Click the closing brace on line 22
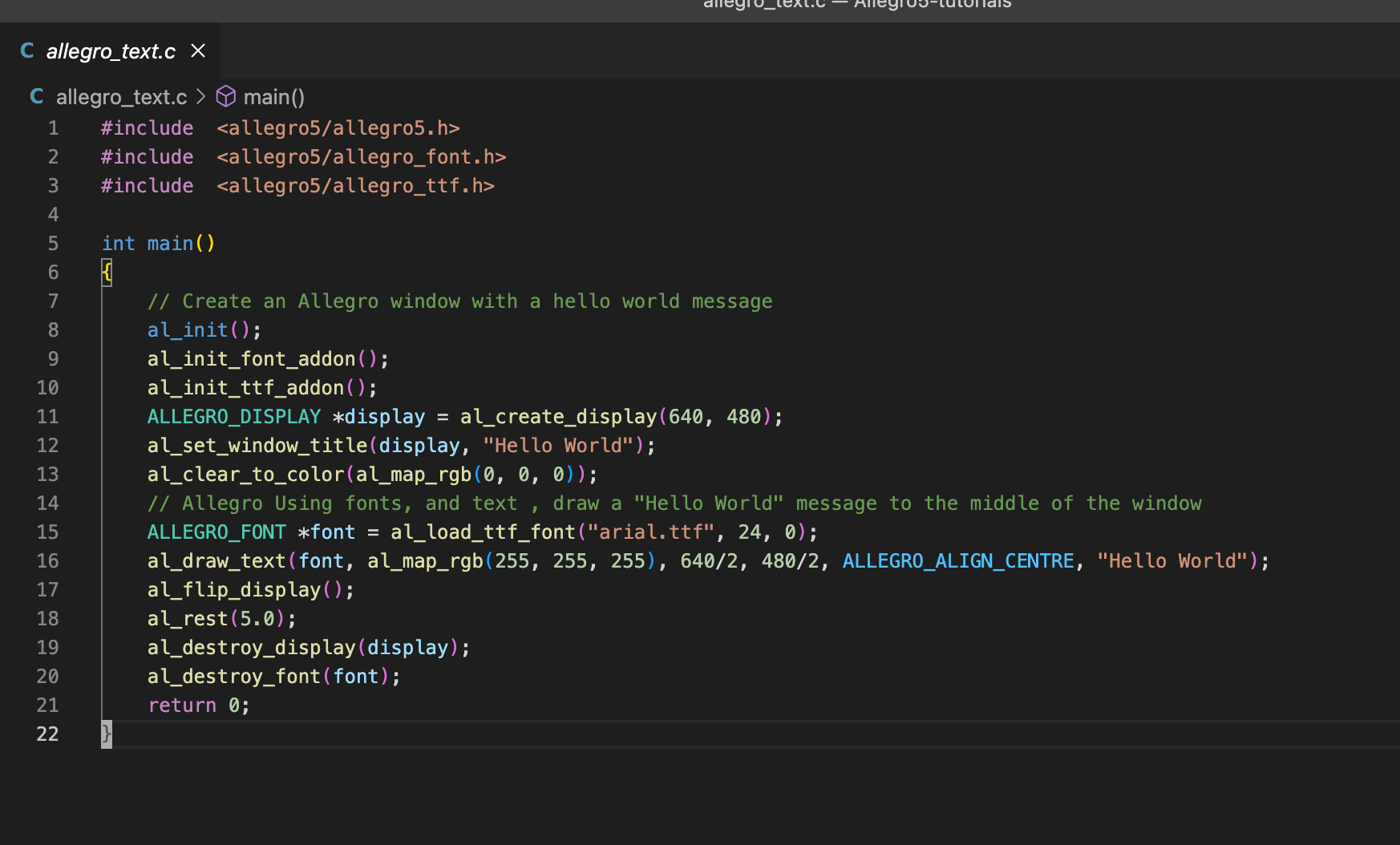 105,733
